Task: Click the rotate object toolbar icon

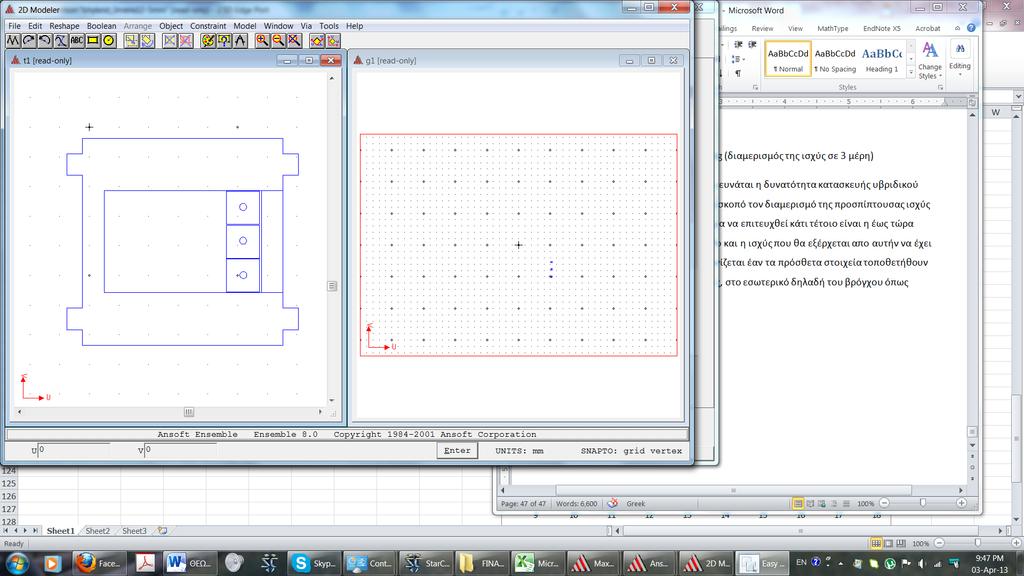Action: tap(148, 40)
